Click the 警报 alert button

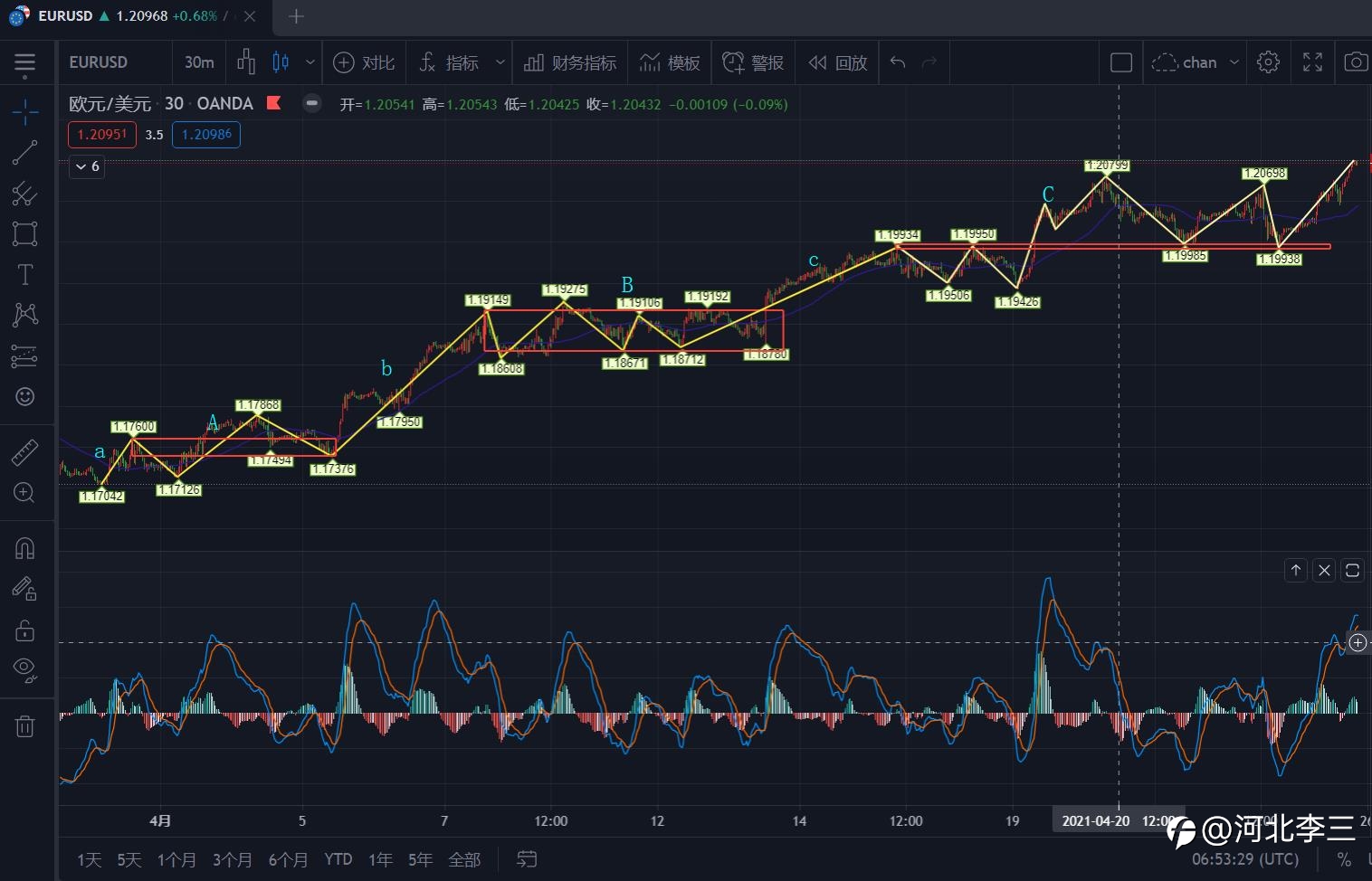753,62
